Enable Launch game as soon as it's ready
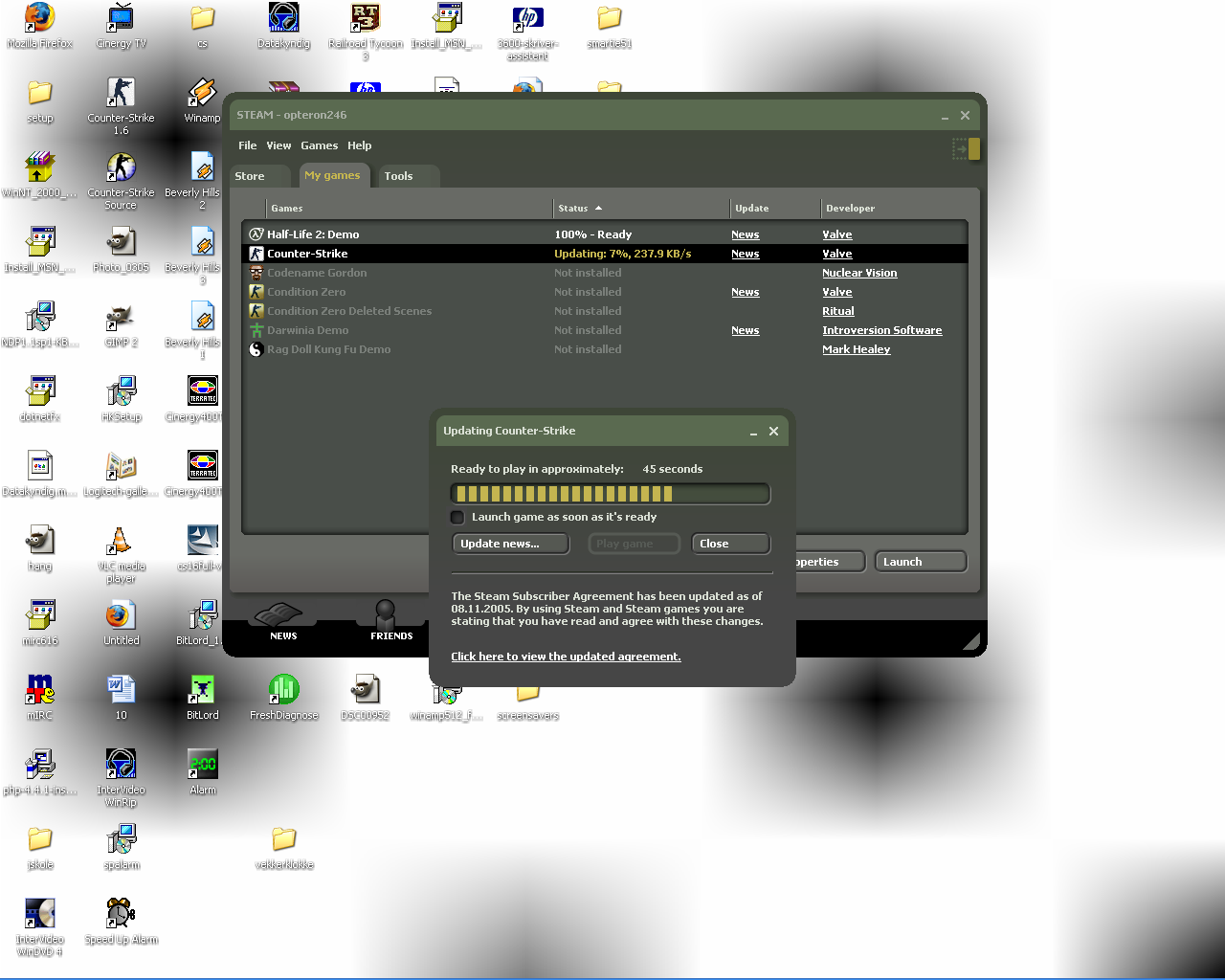 (457, 517)
